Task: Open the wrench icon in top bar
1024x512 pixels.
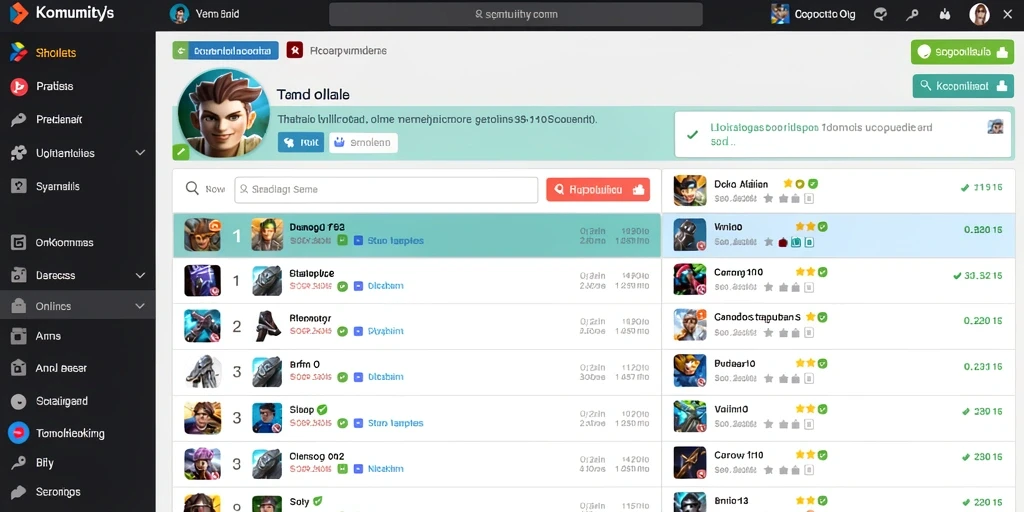Action: click(913, 14)
